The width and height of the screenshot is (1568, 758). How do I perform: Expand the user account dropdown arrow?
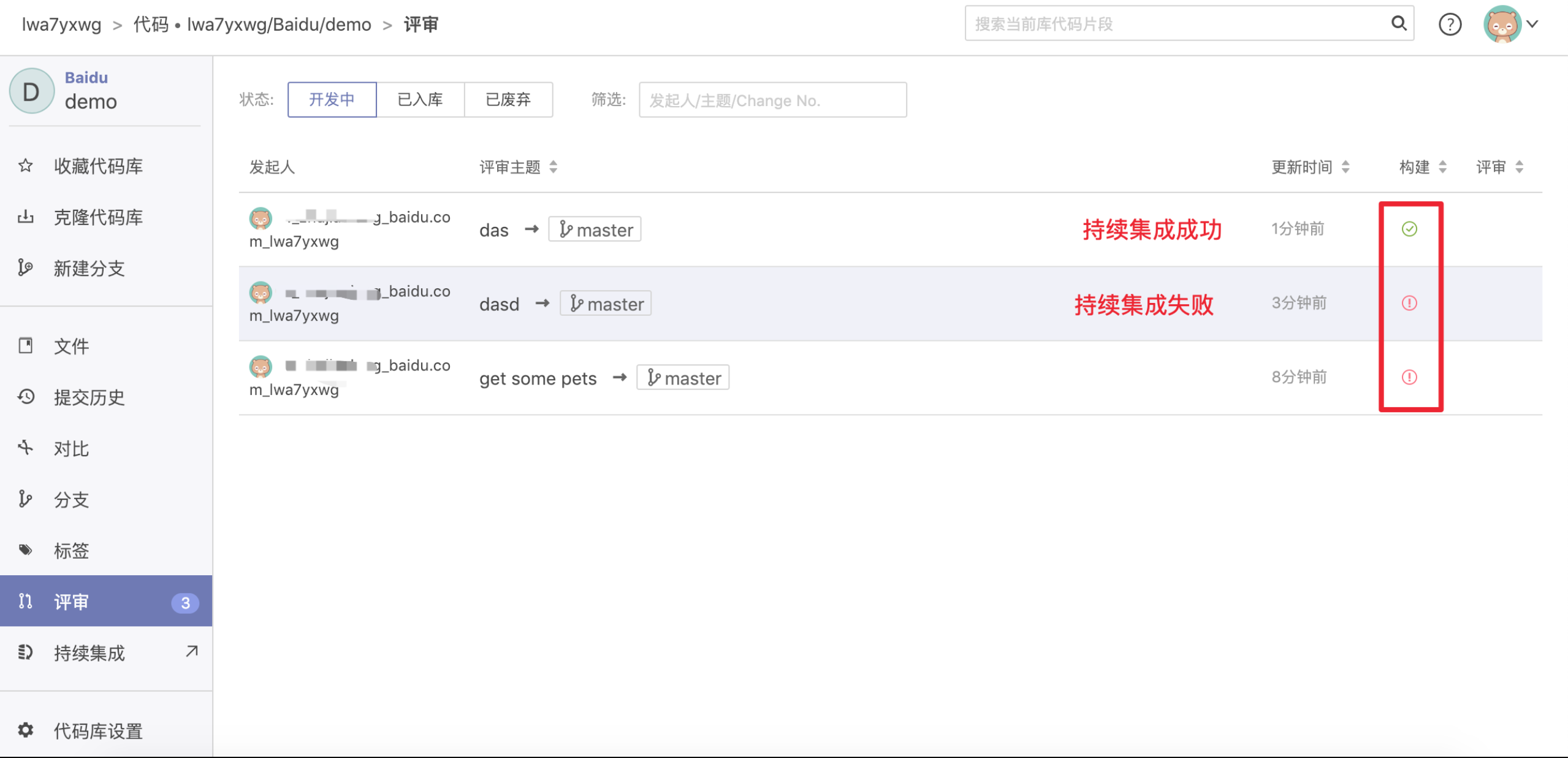1533,24
